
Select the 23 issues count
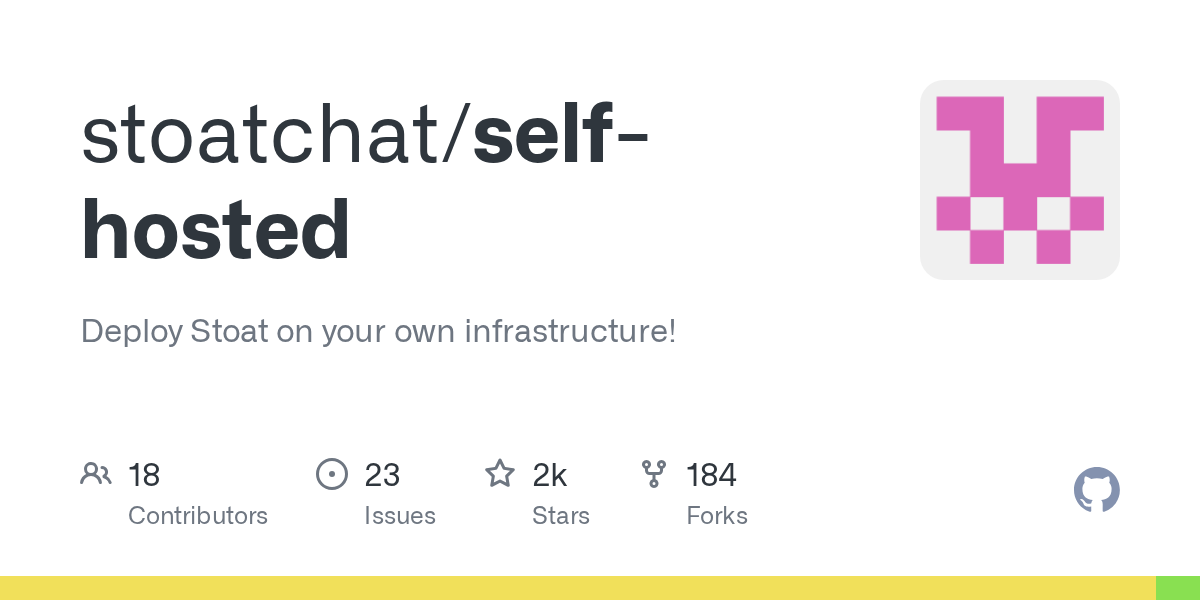[382, 475]
